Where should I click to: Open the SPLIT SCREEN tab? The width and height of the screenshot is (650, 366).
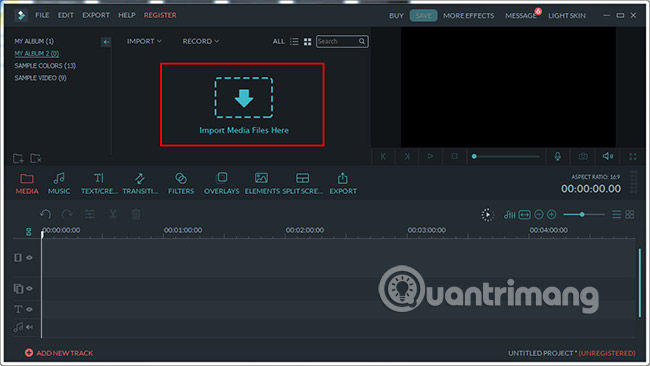point(303,184)
